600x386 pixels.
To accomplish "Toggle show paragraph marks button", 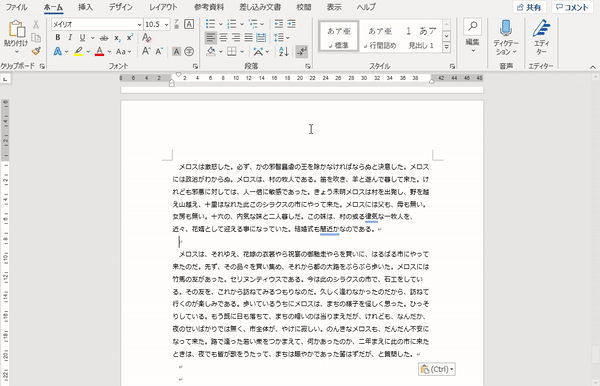I will click(x=302, y=52).
